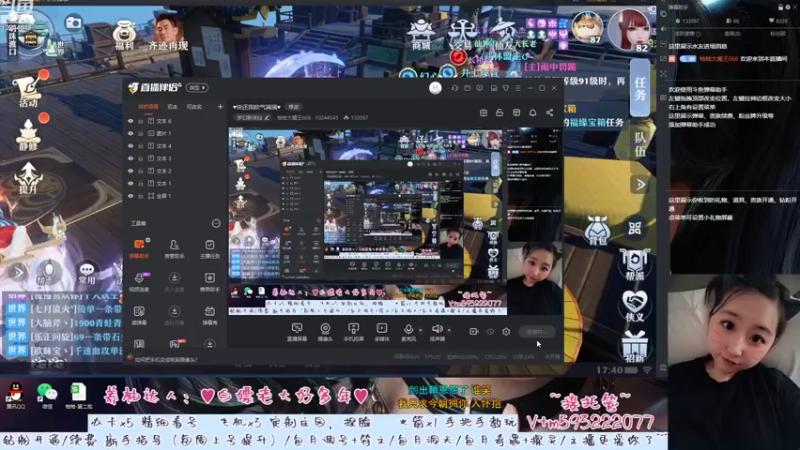Click the game's 常用 quick chat button
The height and width of the screenshot is (450, 800).
[x=87, y=273]
